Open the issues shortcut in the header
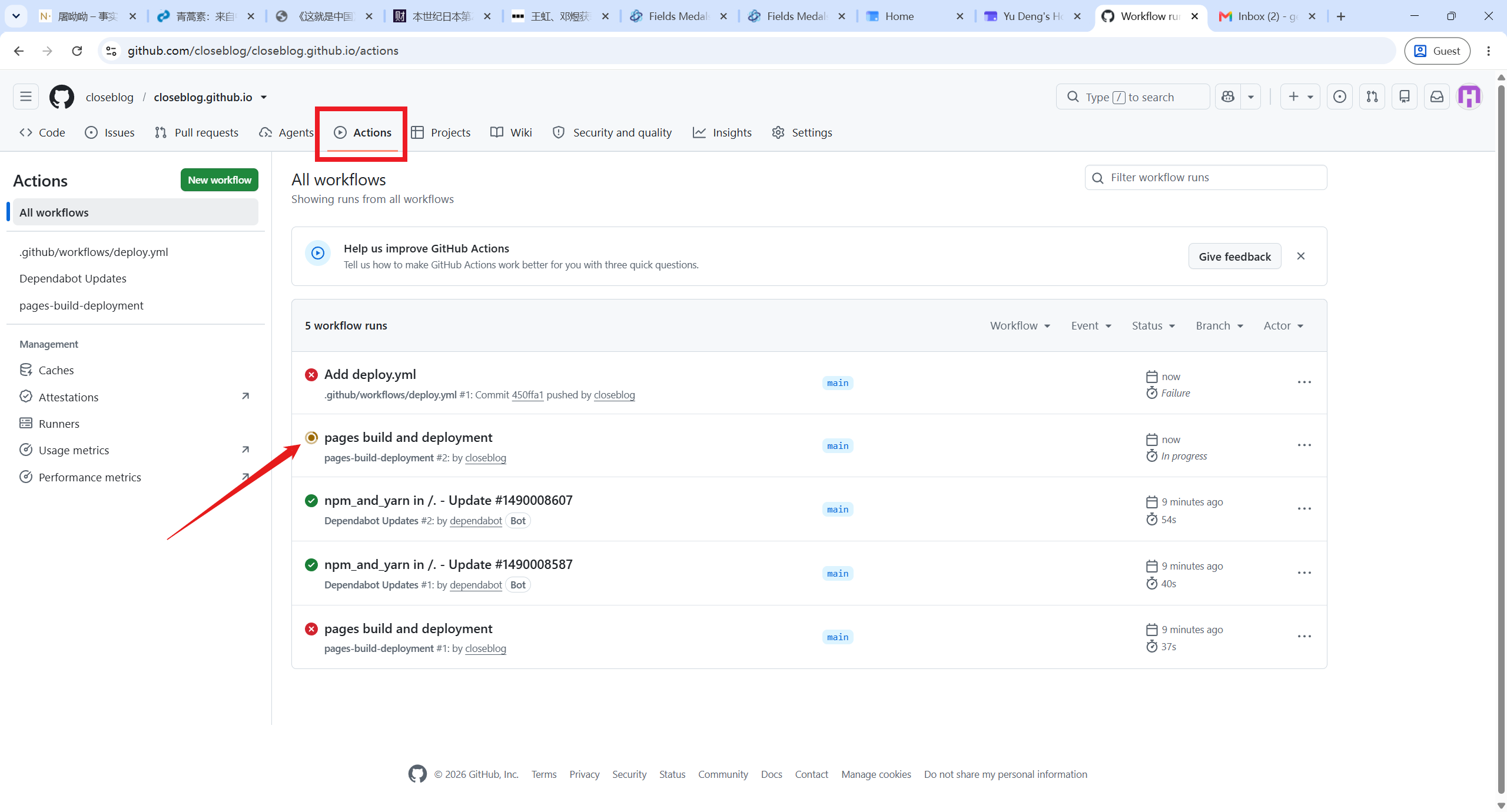Screen dimensions: 1507x812 point(1340,96)
